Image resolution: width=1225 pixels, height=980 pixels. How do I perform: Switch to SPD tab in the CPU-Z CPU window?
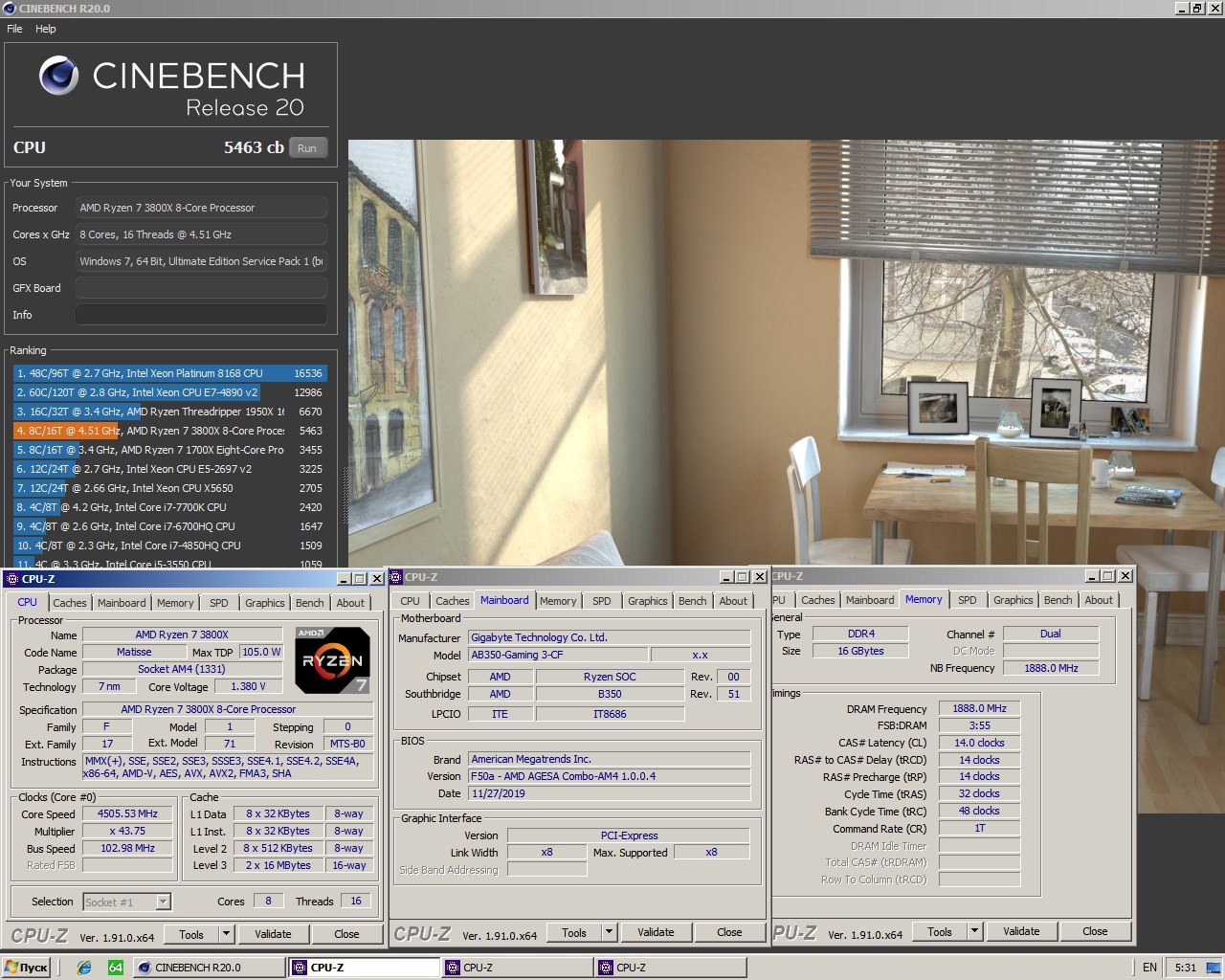tap(219, 603)
